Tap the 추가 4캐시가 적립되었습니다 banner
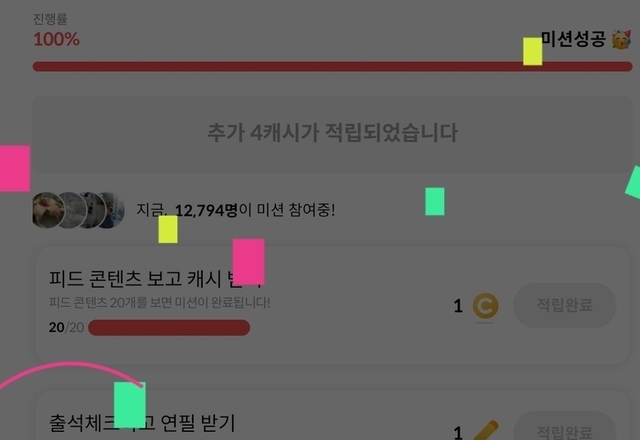 (x=332, y=133)
